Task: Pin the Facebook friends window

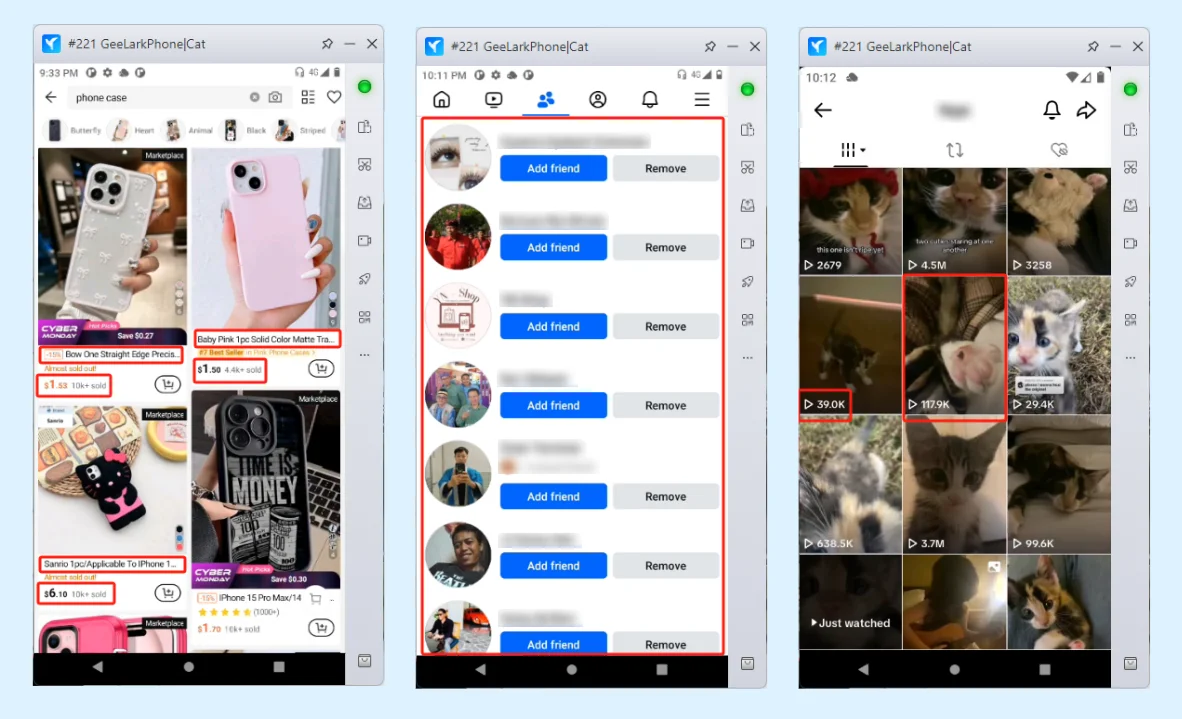Action: [x=710, y=46]
